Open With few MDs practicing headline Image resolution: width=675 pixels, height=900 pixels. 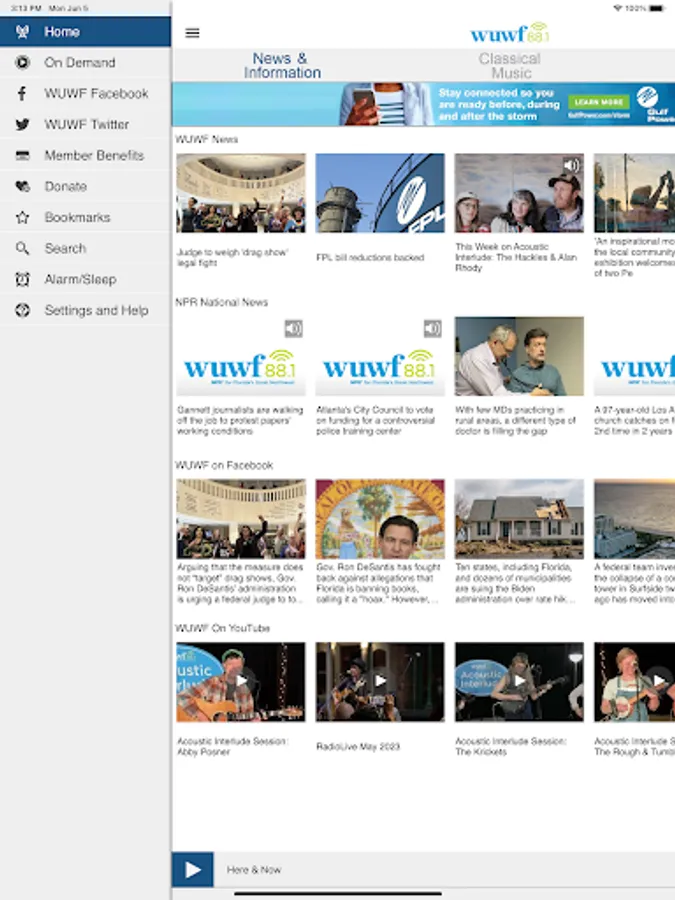click(515, 420)
